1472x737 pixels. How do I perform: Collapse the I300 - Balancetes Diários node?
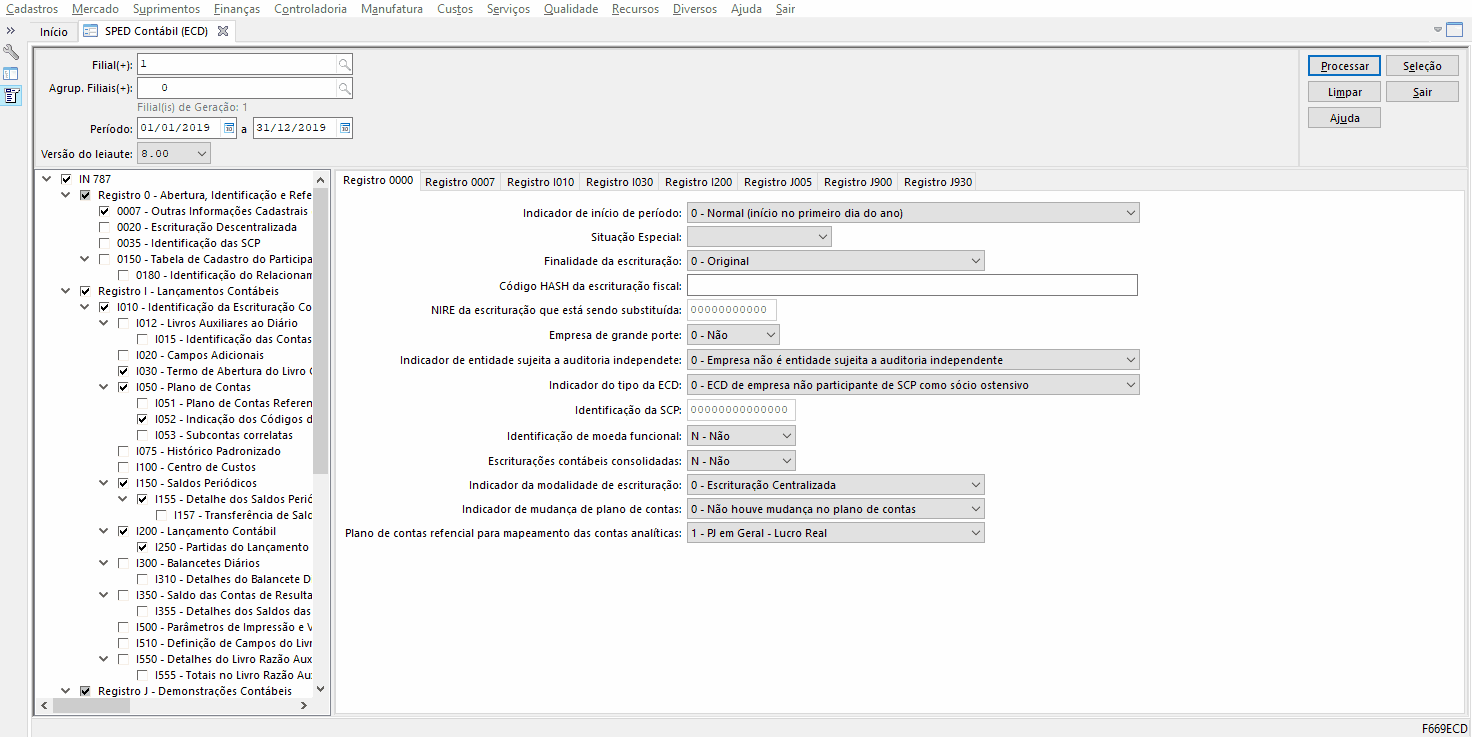[104, 563]
